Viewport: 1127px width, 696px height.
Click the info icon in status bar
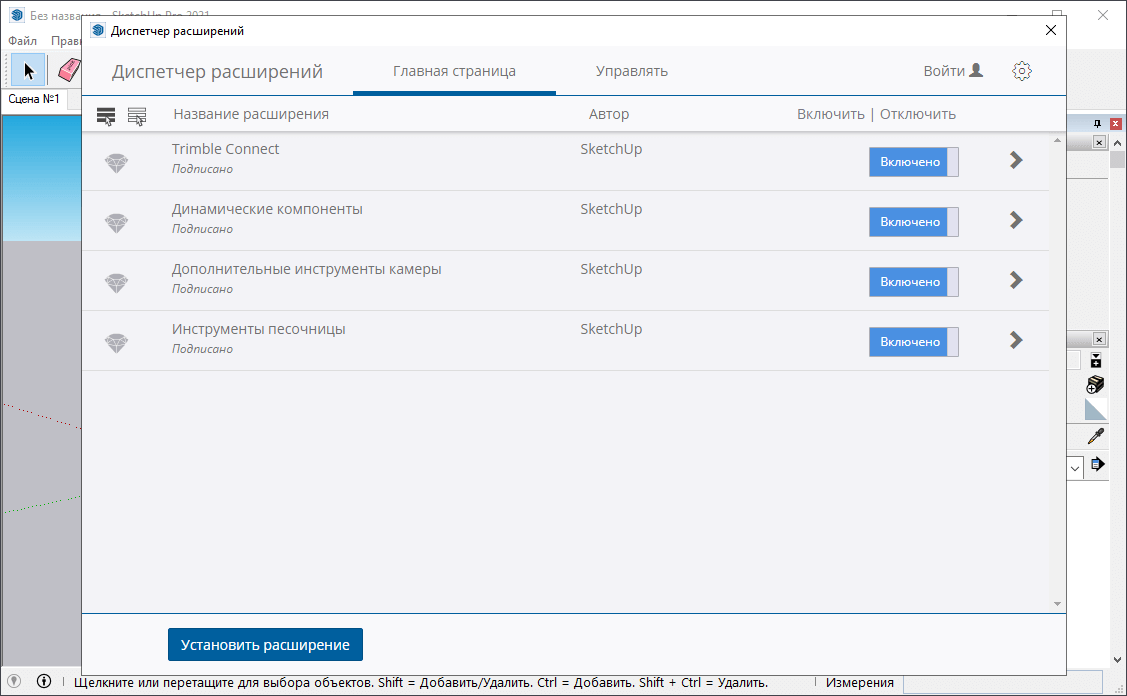[44, 682]
